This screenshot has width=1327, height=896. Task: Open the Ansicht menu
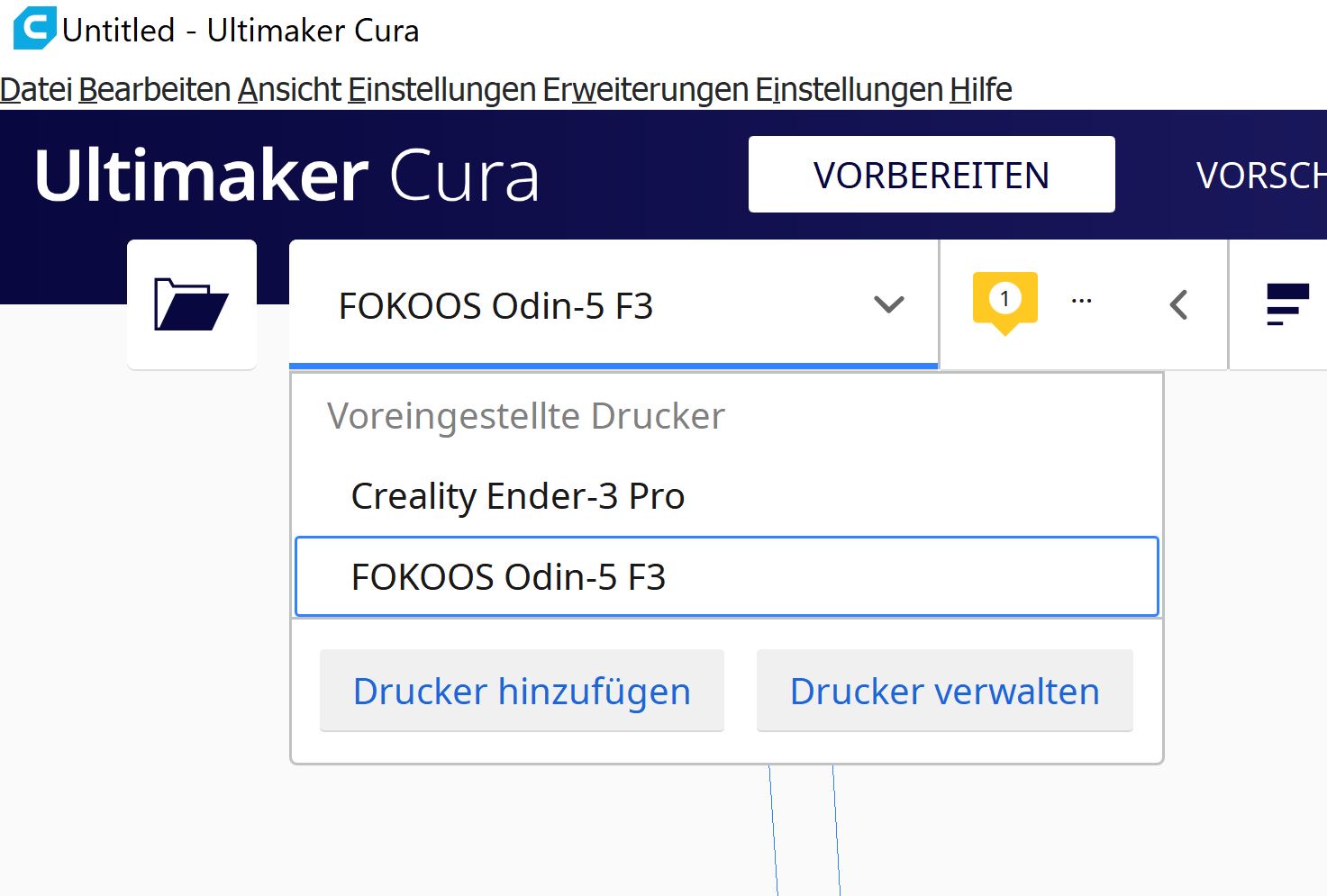(289, 89)
